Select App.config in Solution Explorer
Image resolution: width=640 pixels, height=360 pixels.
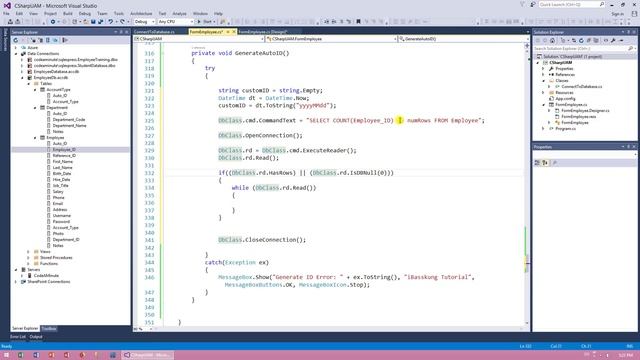[565, 98]
